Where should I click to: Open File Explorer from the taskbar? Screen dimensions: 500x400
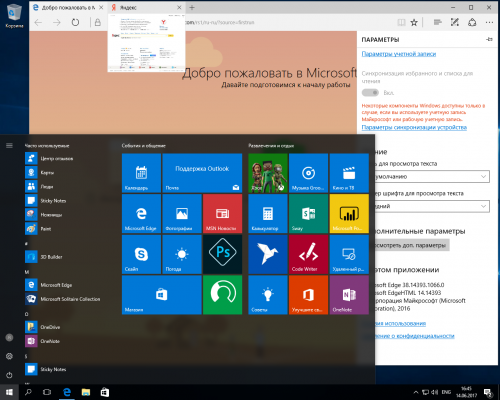coord(86,392)
